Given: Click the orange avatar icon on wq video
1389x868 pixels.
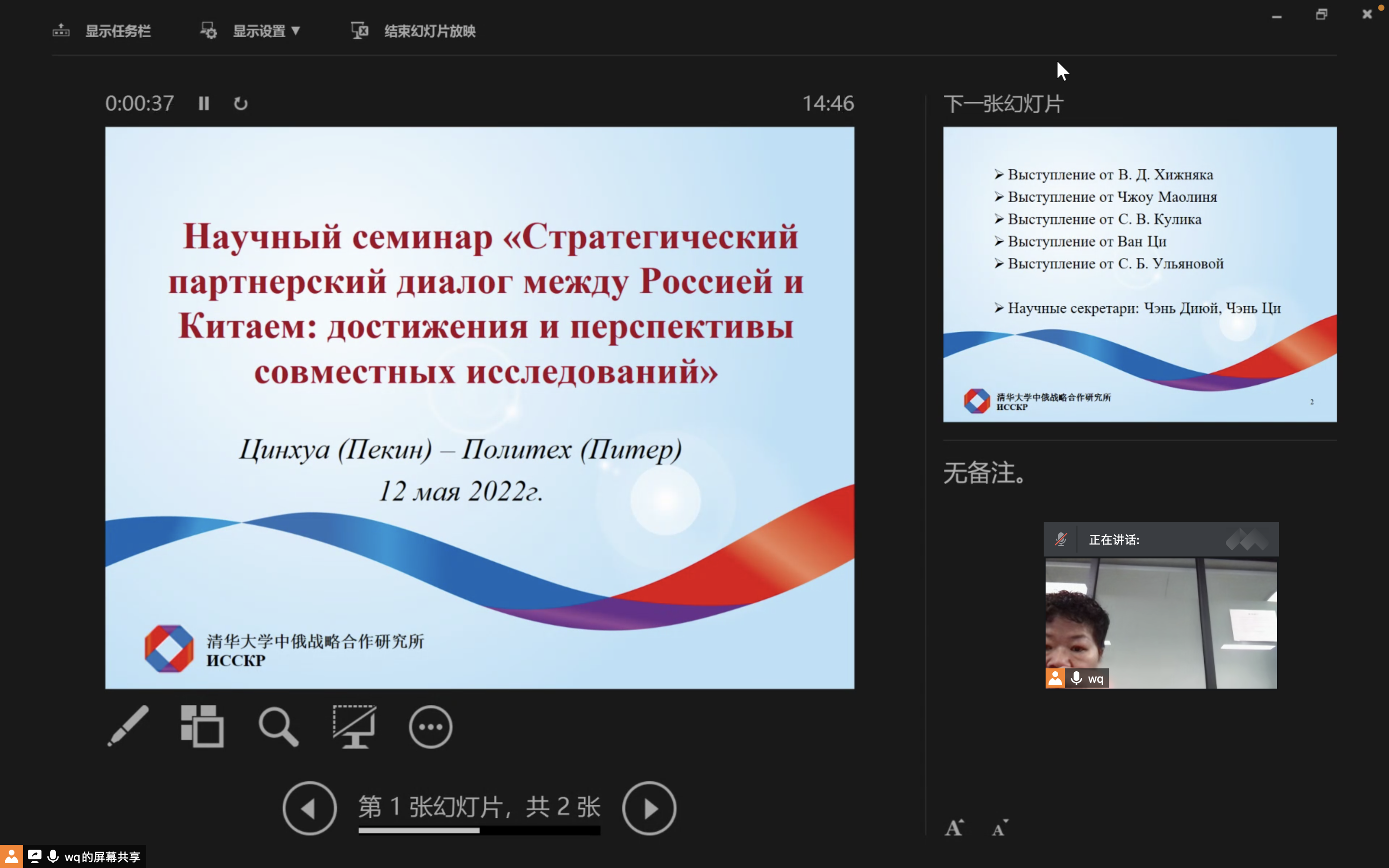Looking at the screenshot, I should pyautogui.click(x=1054, y=678).
